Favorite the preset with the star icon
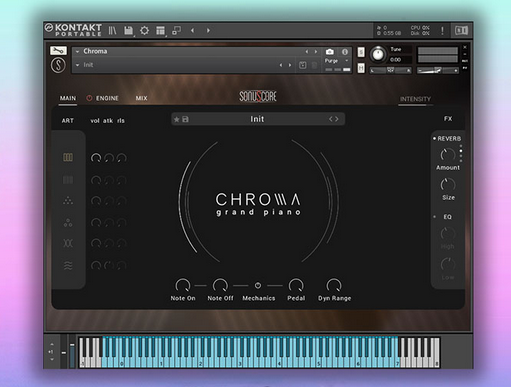Image resolution: width=511 pixels, height=387 pixels. tap(177, 119)
